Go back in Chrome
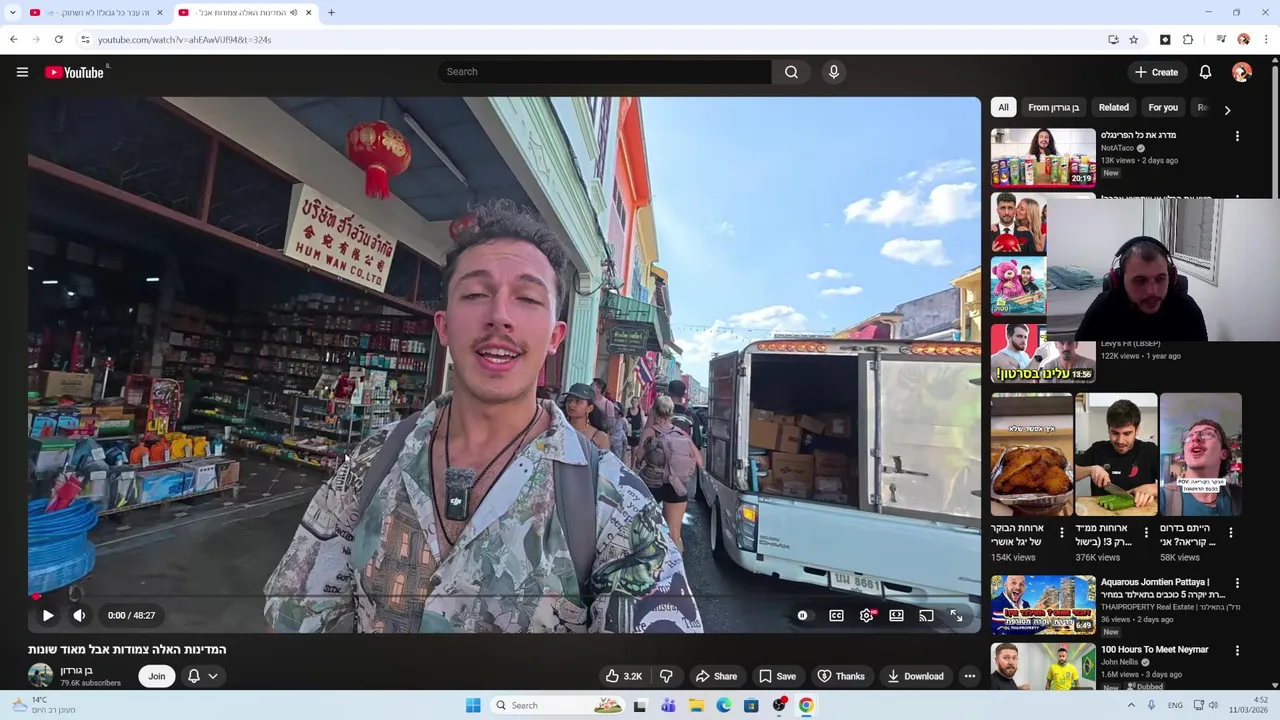The height and width of the screenshot is (720, 1280). (x=14, y=39)
